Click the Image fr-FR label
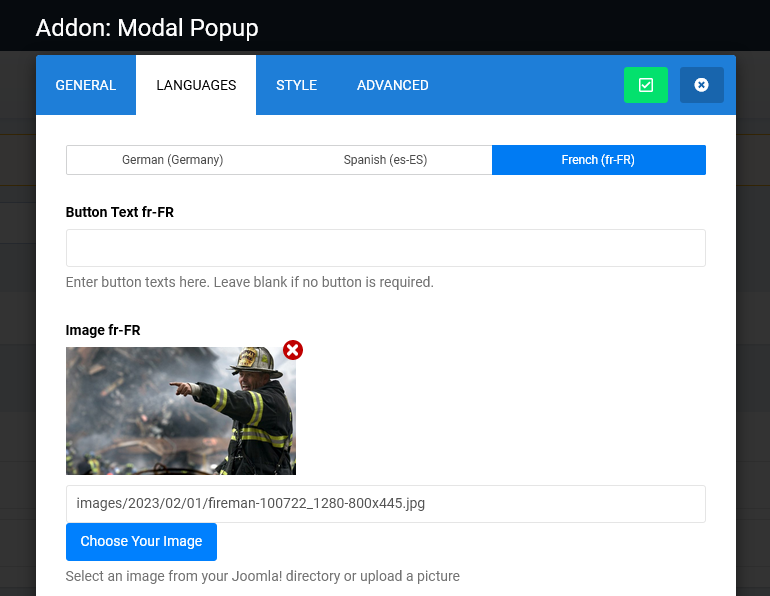Image resolution: width=770 pixels, height=596 pixels. click(103, 330)
